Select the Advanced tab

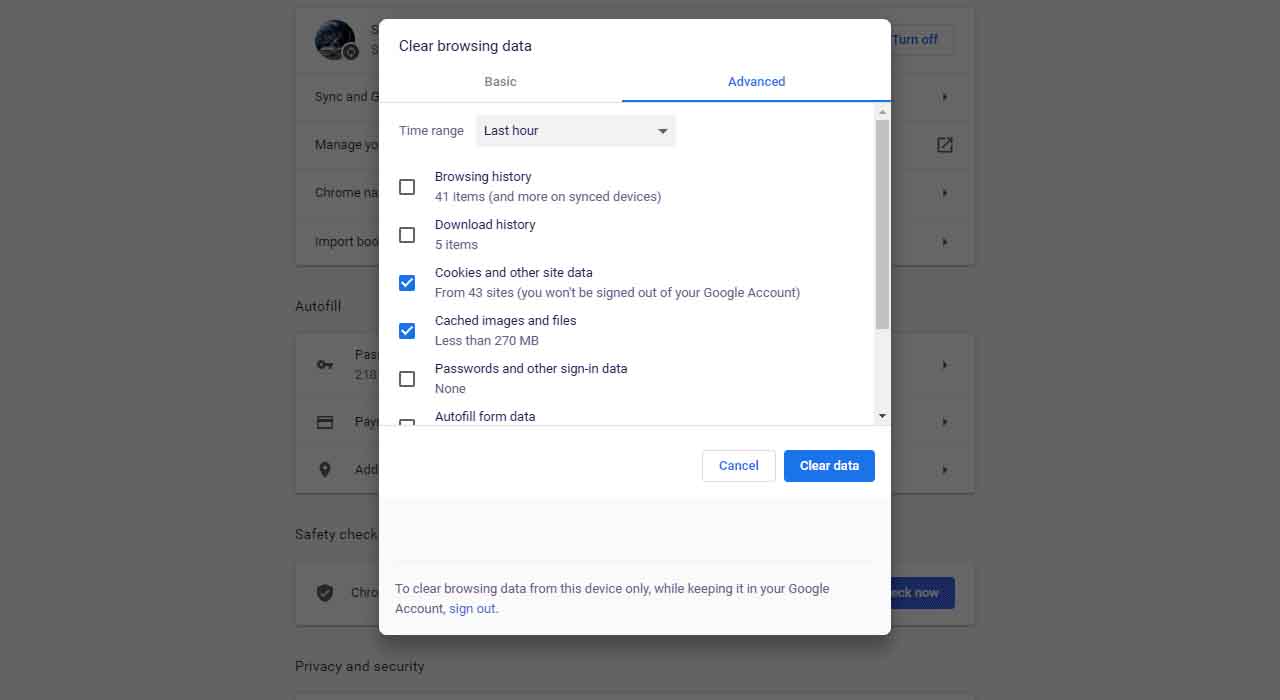tap(756, 82)
